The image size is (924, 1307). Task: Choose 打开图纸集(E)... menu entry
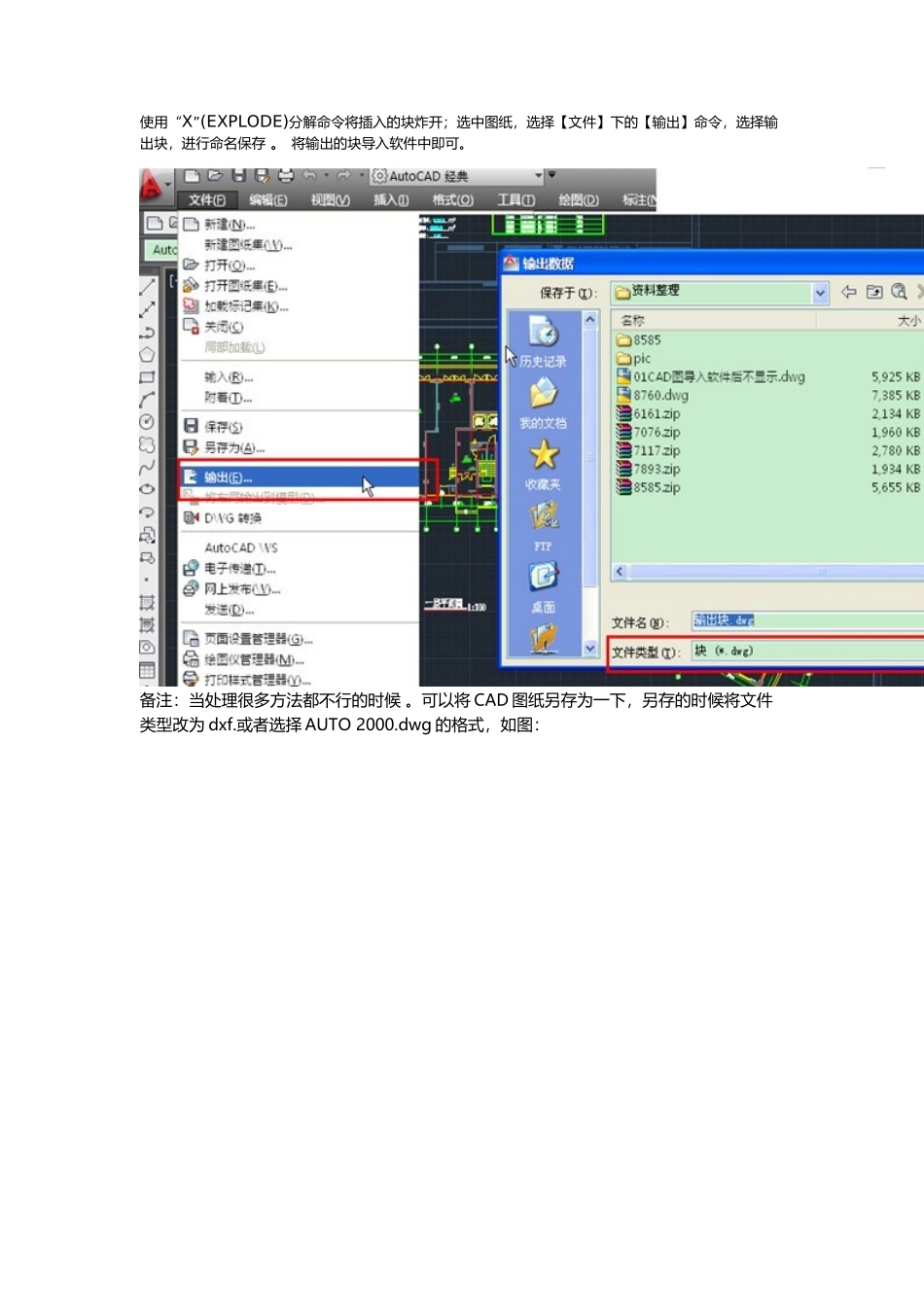point(300,286)
